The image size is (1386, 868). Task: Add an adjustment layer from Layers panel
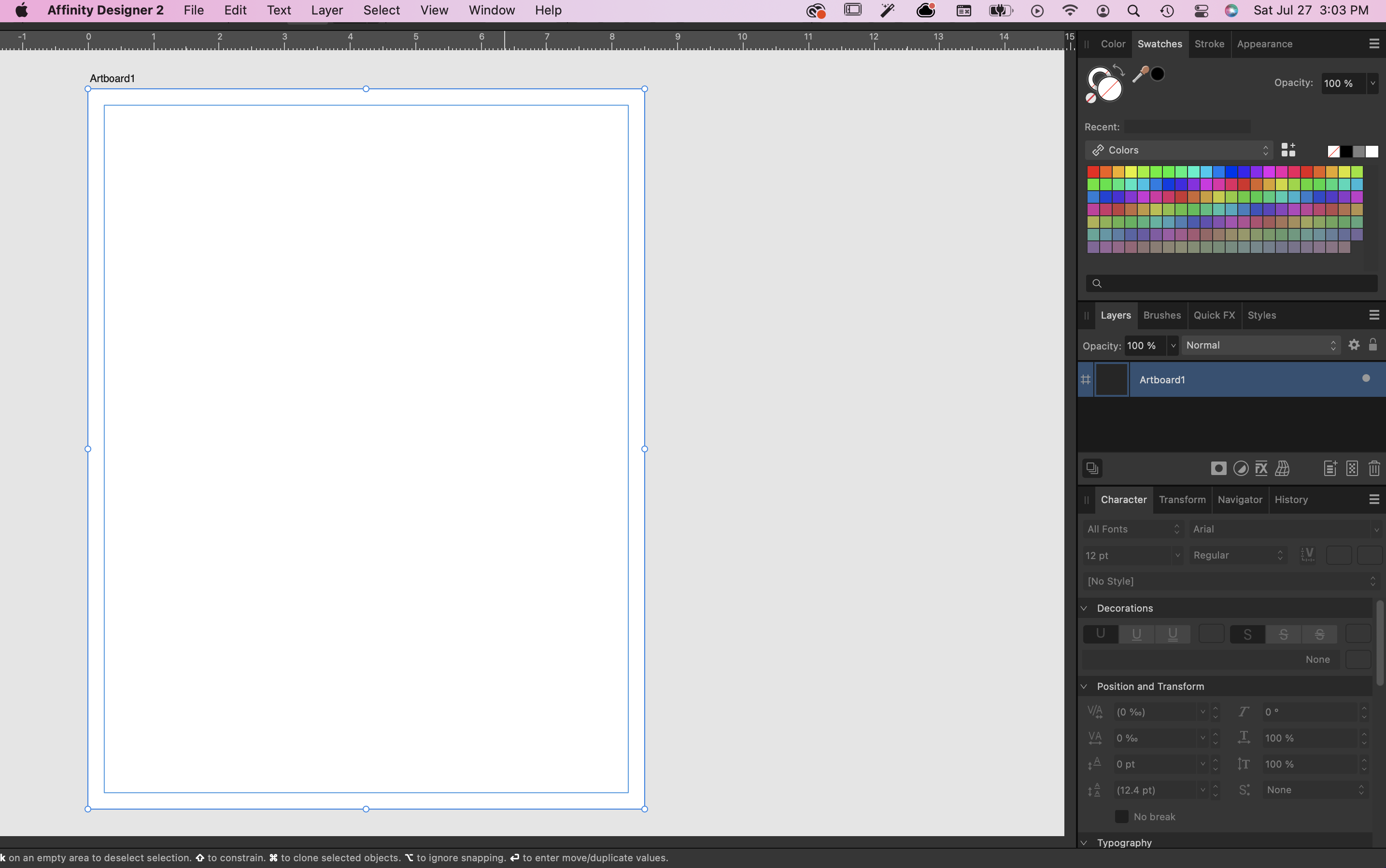1240,468
